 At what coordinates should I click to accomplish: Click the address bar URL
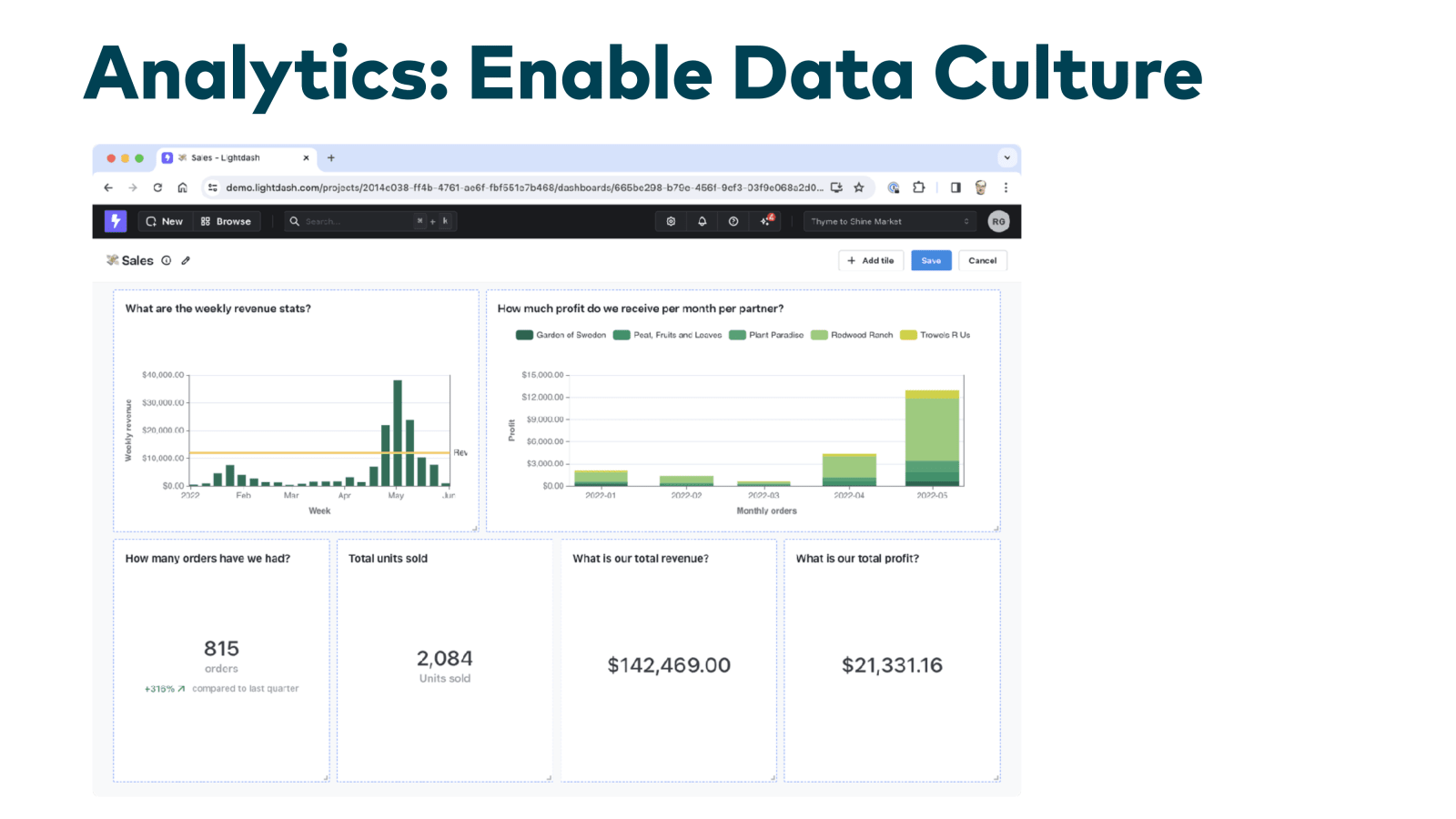click(x=524, y=187)
